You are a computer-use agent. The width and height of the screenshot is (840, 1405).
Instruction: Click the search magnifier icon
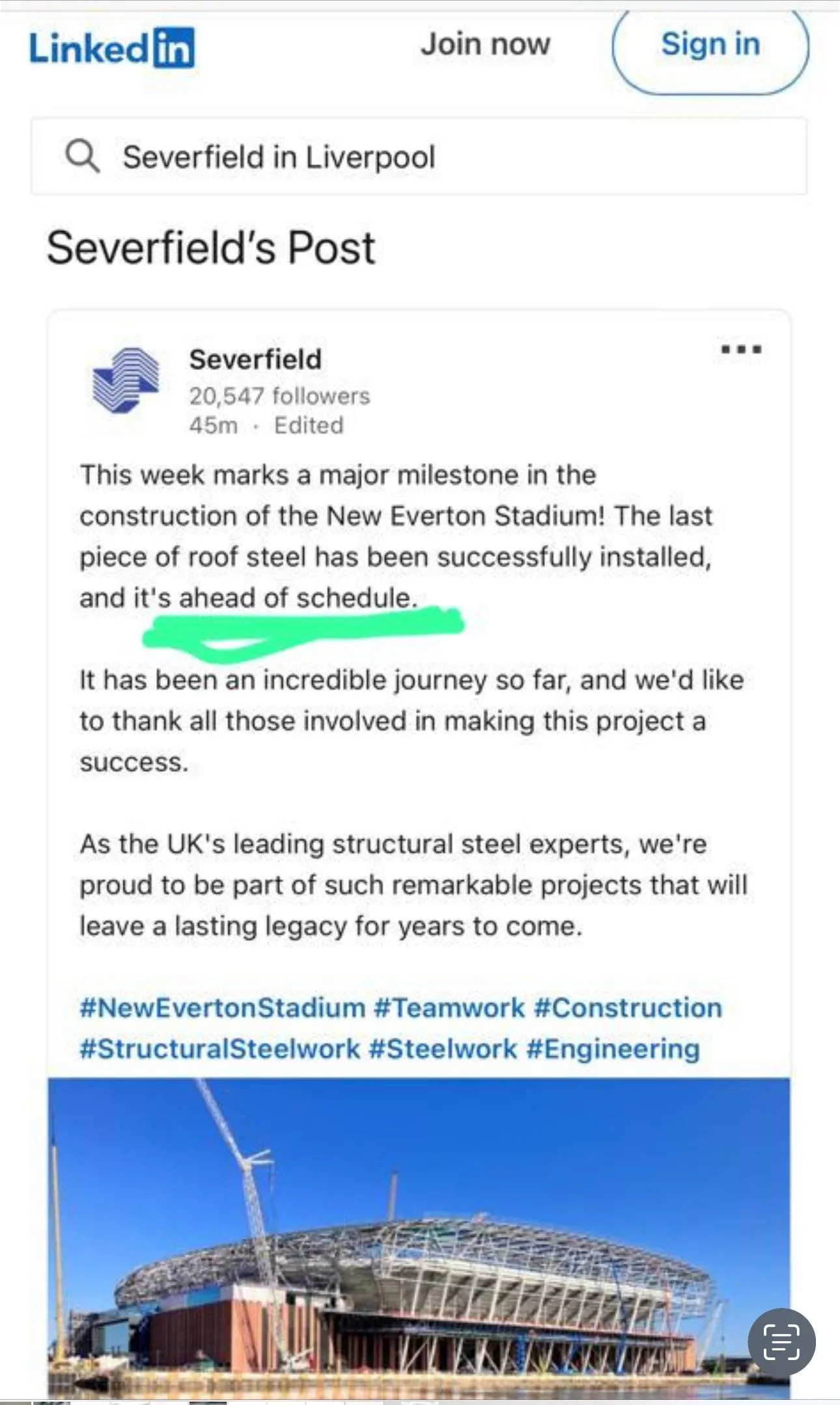(83, 157)
